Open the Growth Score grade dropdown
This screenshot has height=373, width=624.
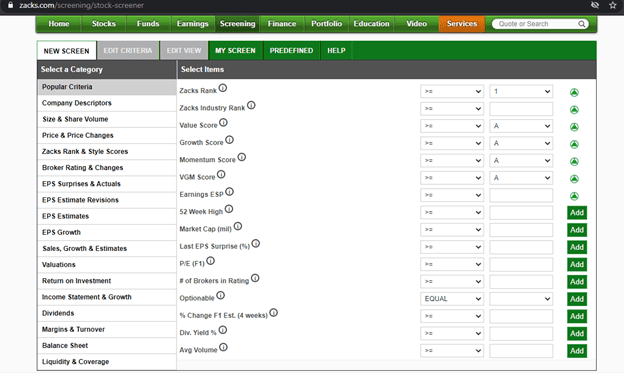pyautogui.click(x=521, y=143)
